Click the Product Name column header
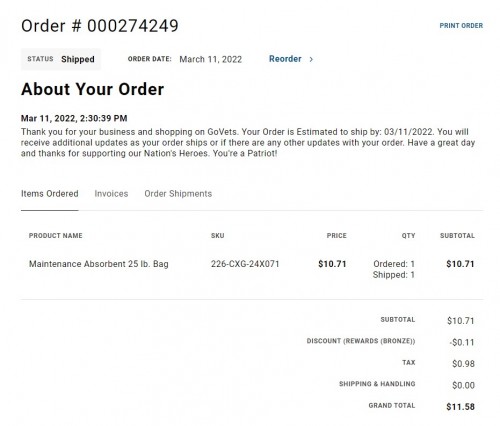This screenshot has height=426, width=500. click(56, 236)
